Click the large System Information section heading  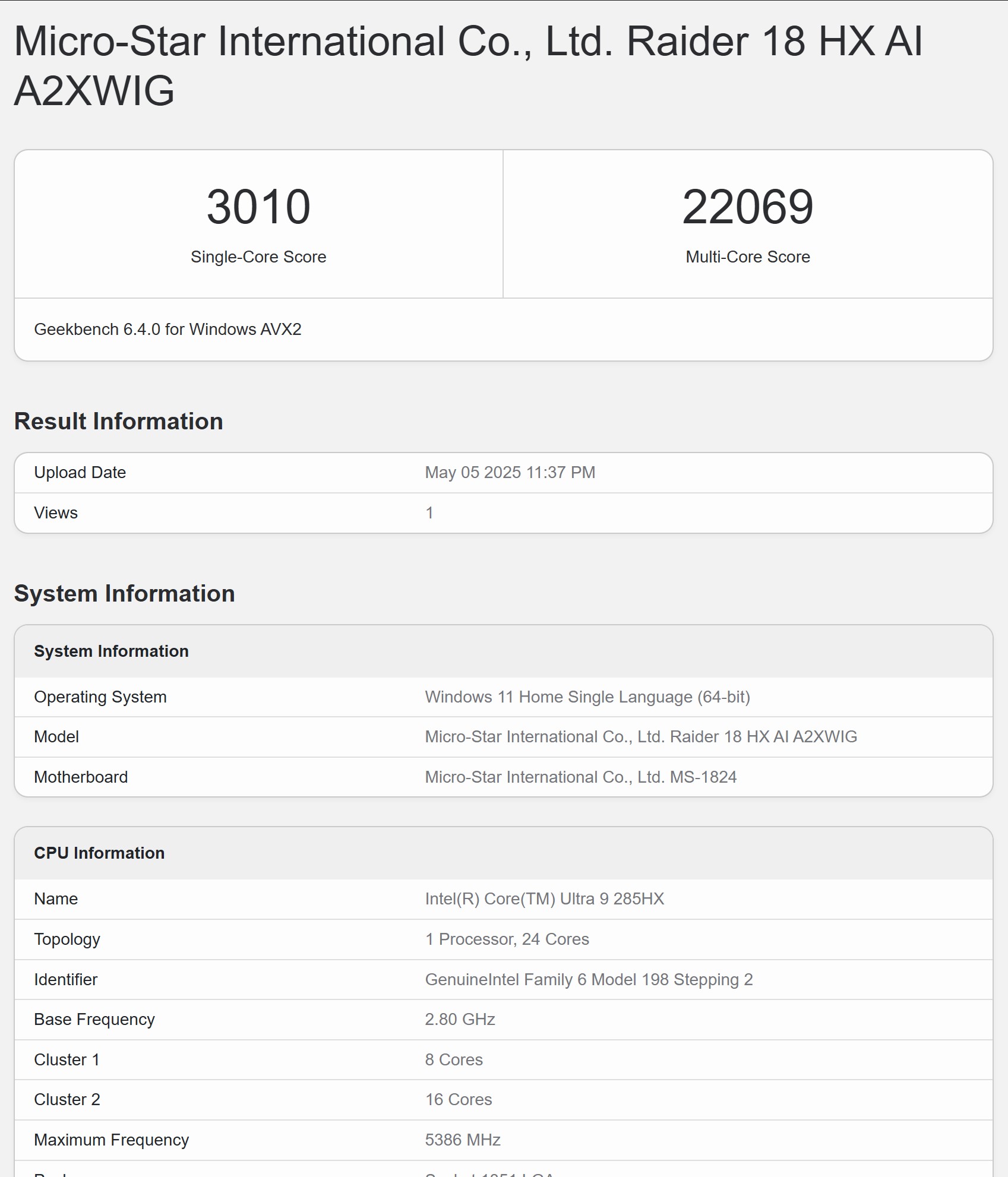pos(125,593)
